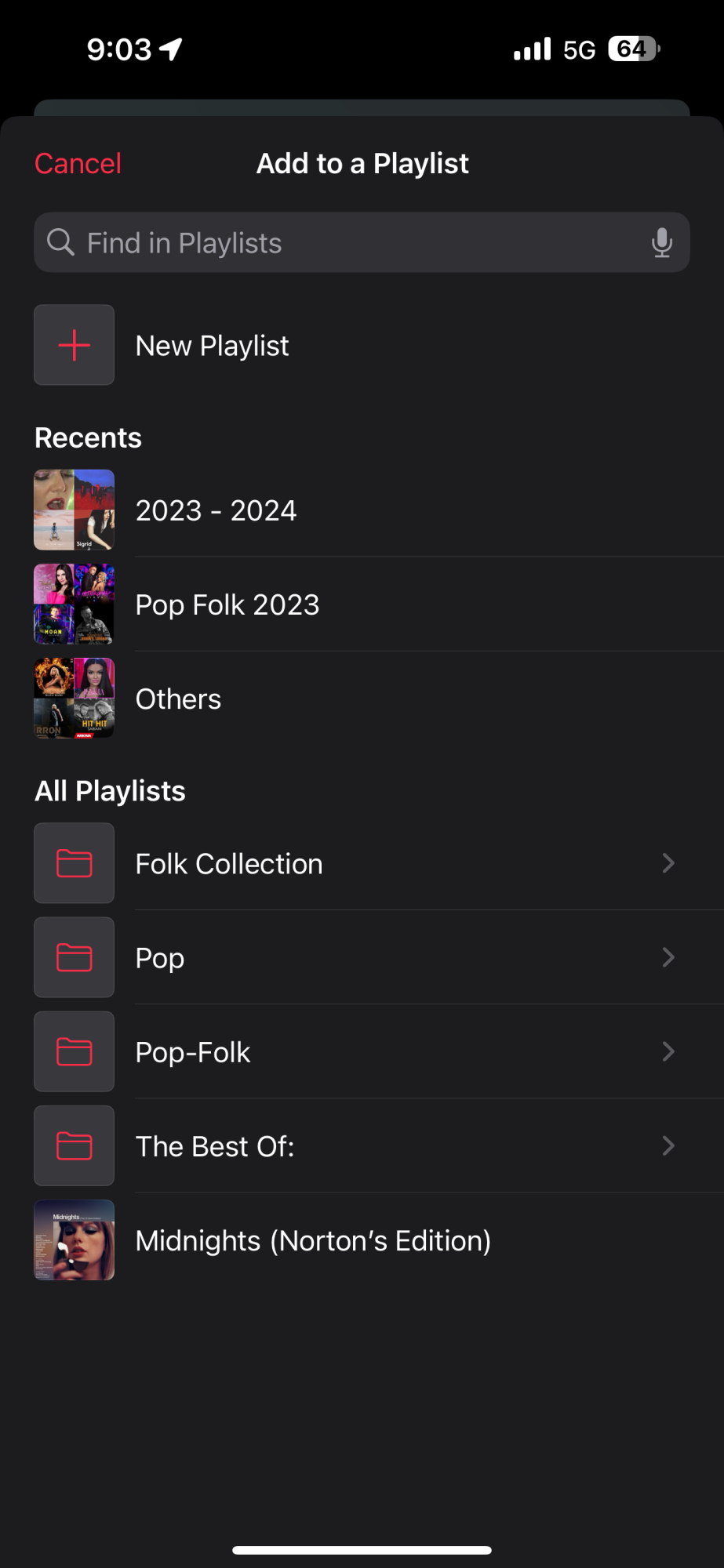Image resolution: width=724 pixels, height=1568 pixels.
Task: Select the Pop Folk 2023 playlist
Action: [362, 604]
